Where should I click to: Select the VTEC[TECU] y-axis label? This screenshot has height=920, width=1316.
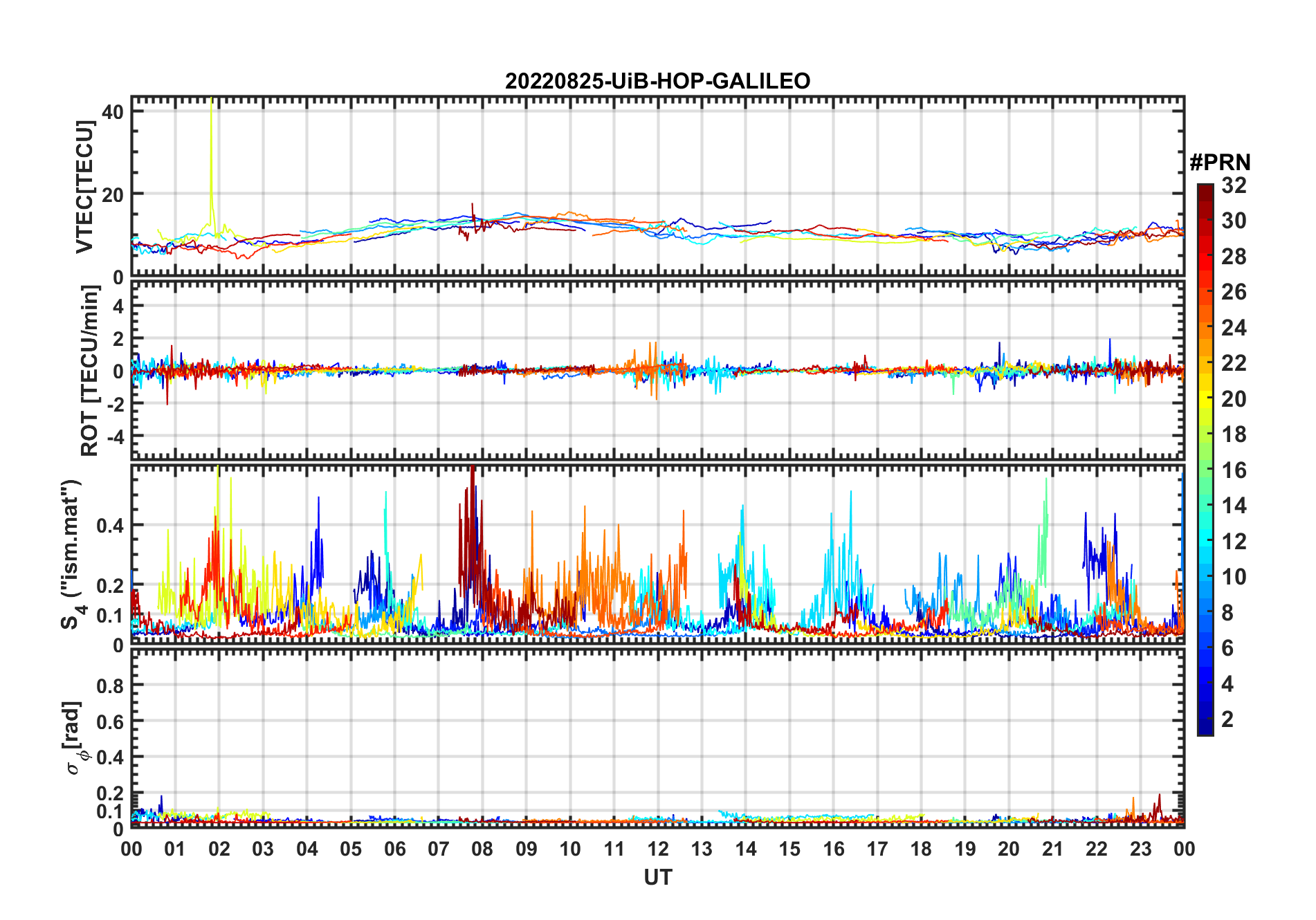pos(84,187)
